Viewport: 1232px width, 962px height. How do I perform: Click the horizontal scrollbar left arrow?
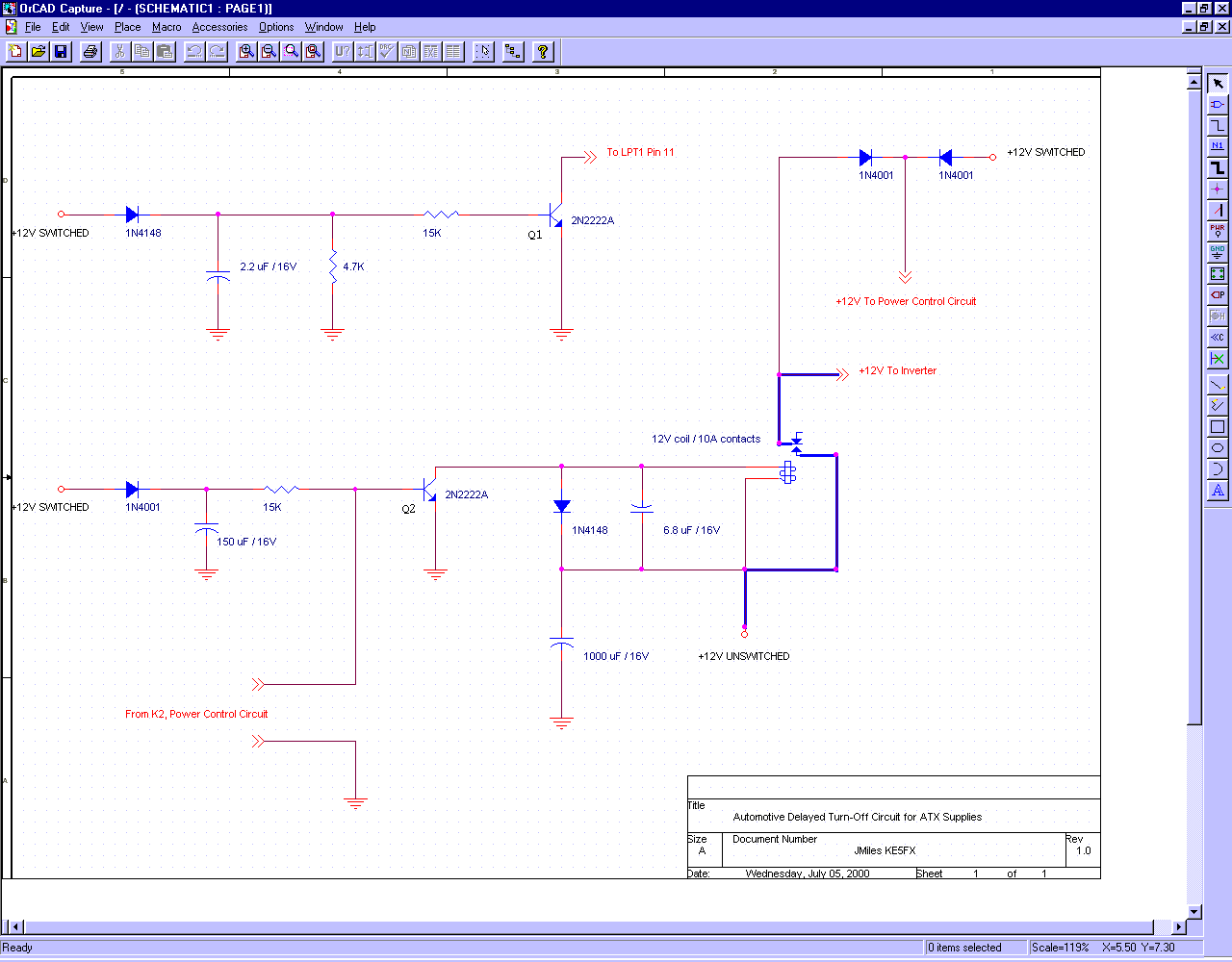tap(15, 927)
